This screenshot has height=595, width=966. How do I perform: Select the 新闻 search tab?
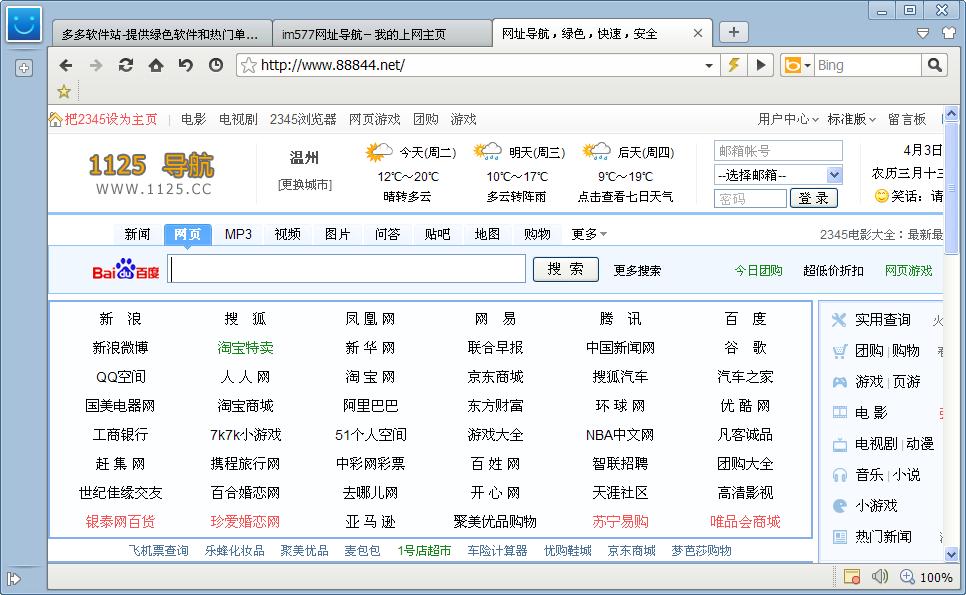coord(137,234)
